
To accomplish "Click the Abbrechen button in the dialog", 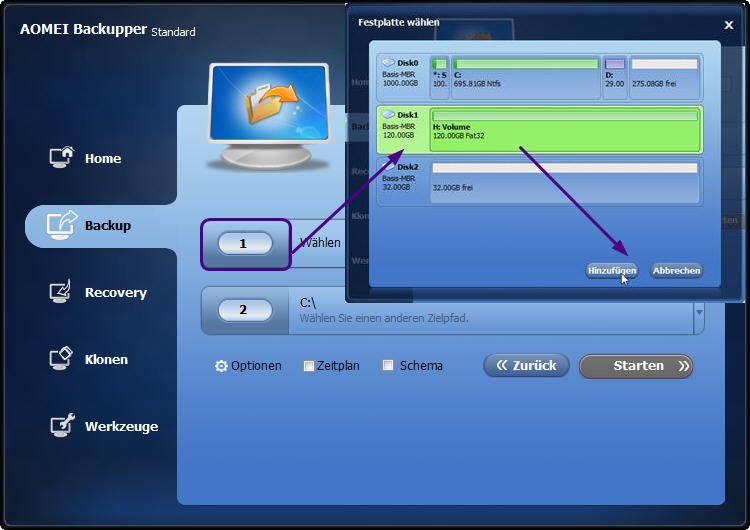I will point(676,271).
